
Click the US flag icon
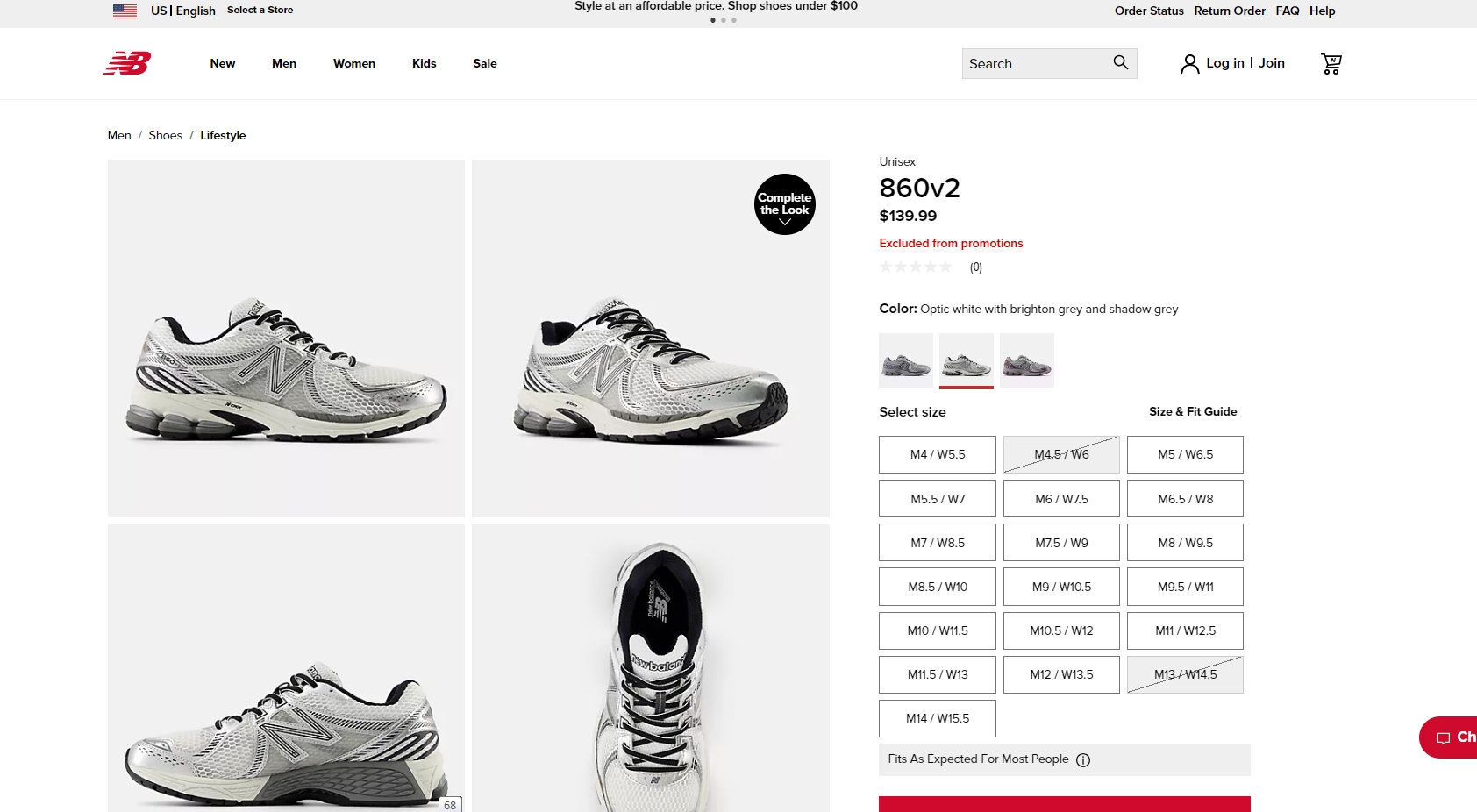tap(125, 11)
